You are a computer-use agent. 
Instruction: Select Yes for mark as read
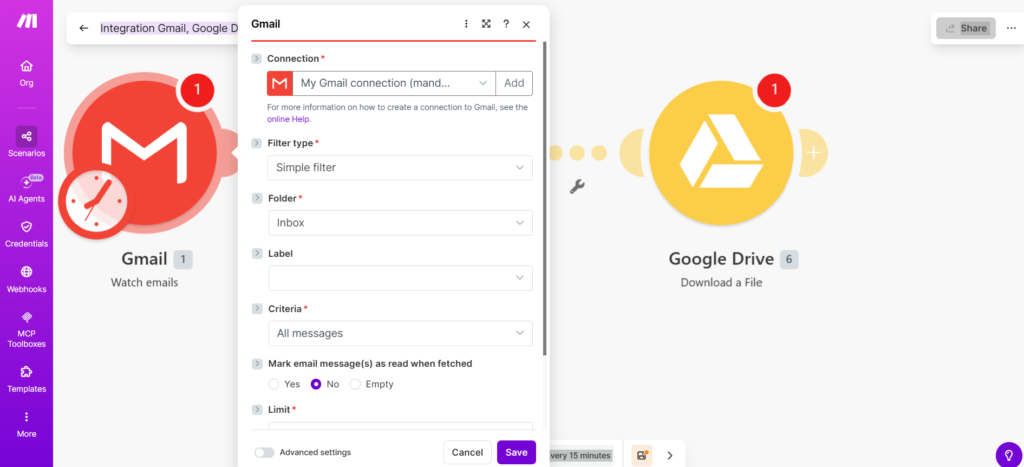click(274, 384)
